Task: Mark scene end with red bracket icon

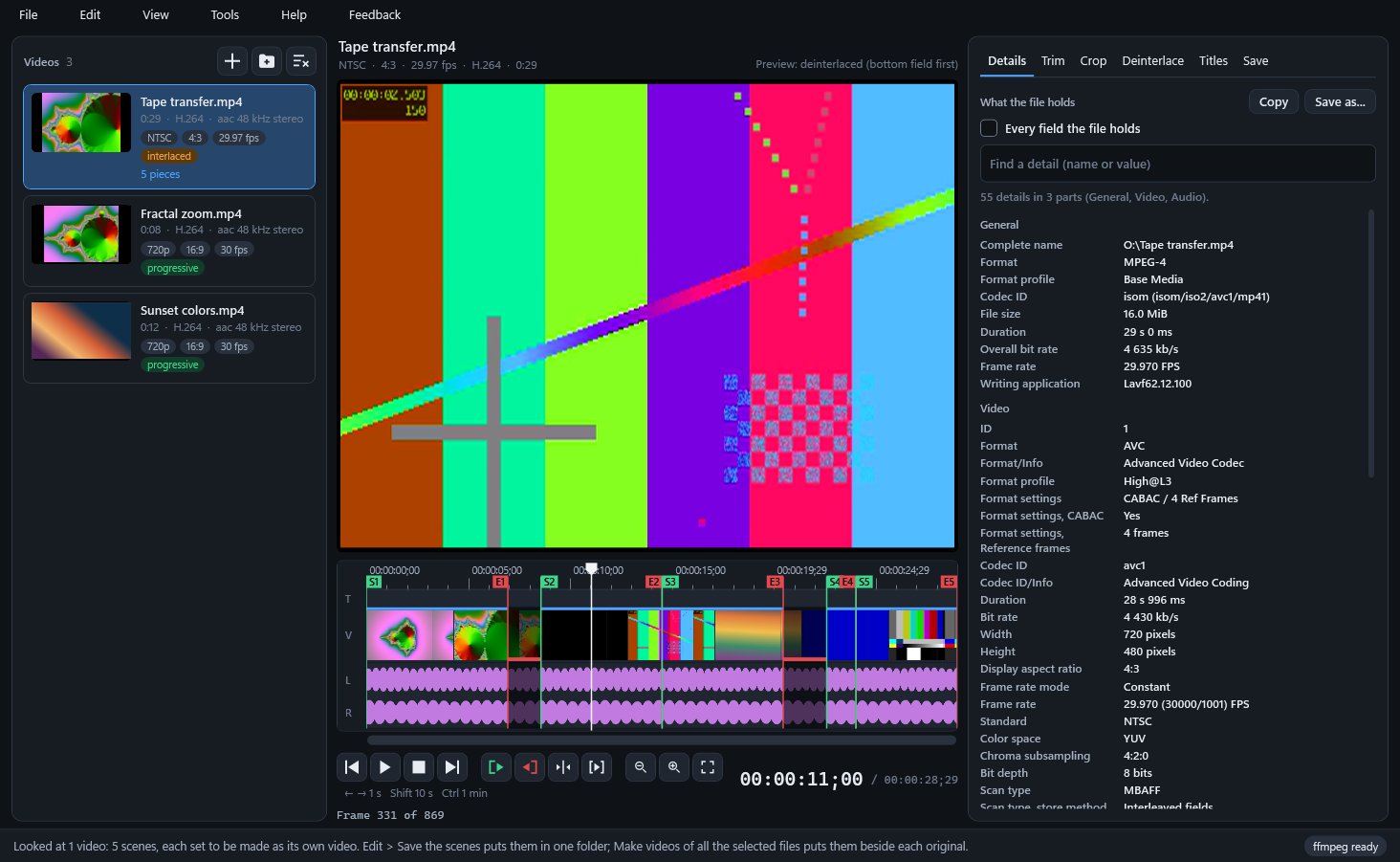Action: click(x=529, y=767)
